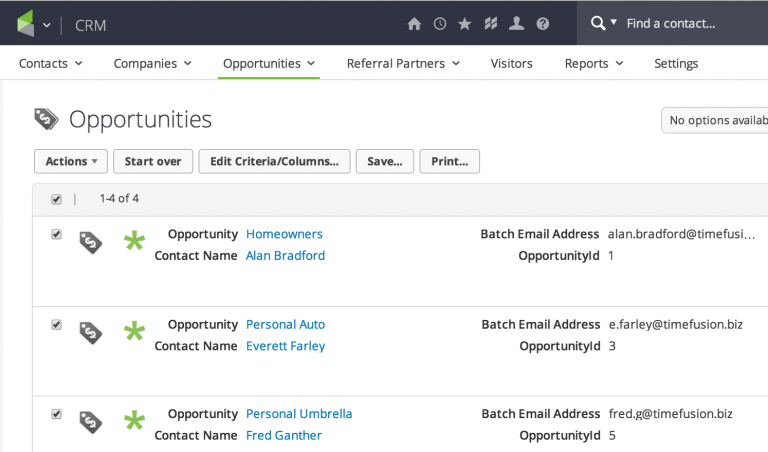Open recent items clock icon
Viewport: 768px width, 452px height.
(440, 23)
